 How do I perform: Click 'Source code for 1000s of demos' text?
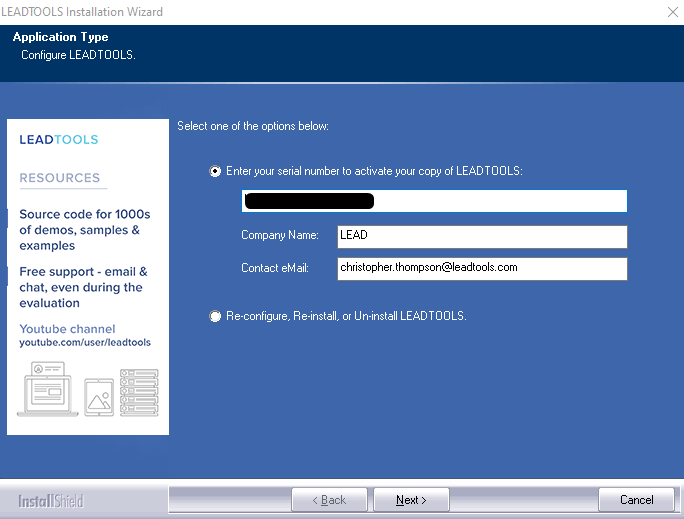[x=85, y=230]
